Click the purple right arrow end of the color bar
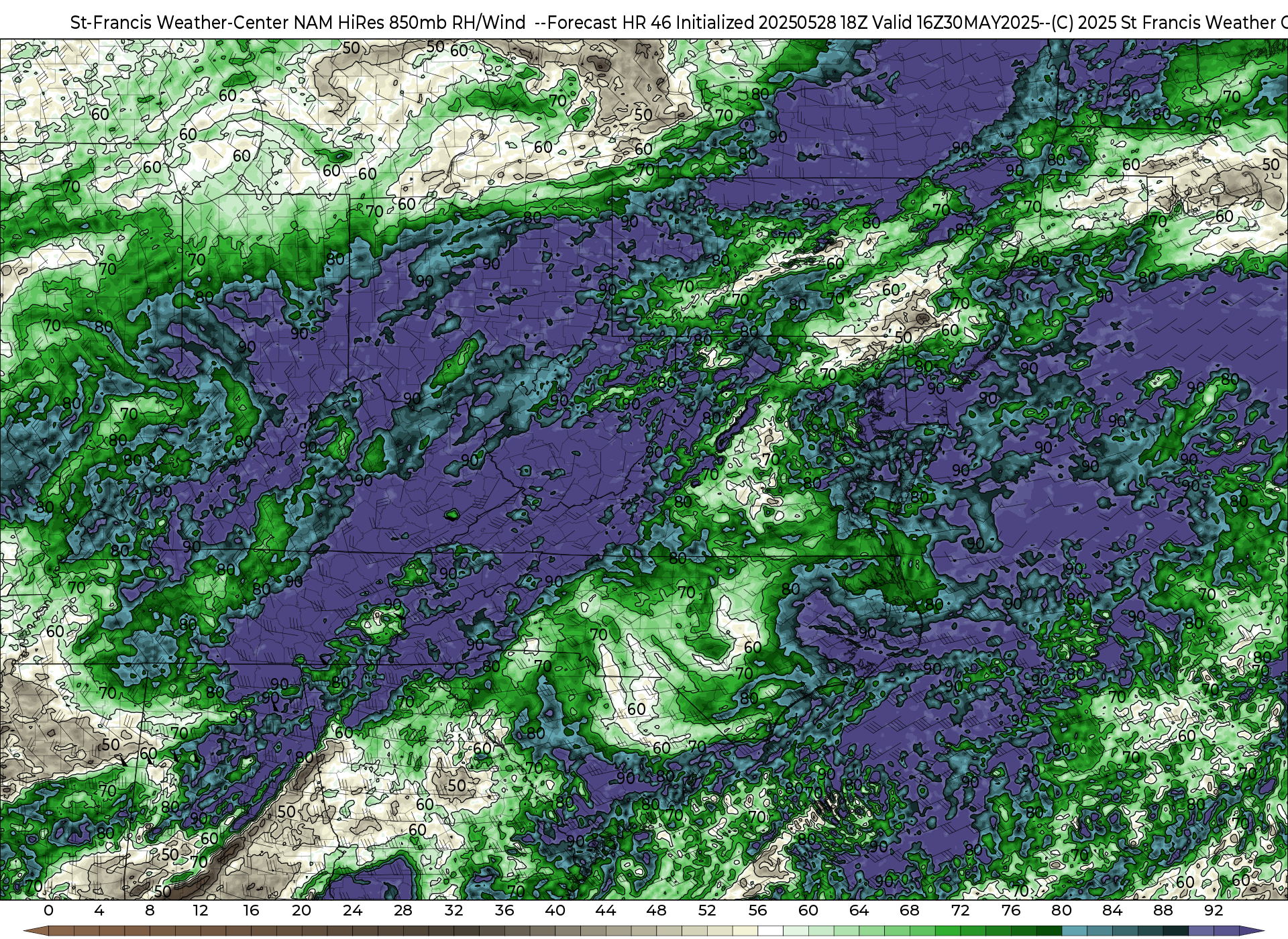 [1251, 931]
